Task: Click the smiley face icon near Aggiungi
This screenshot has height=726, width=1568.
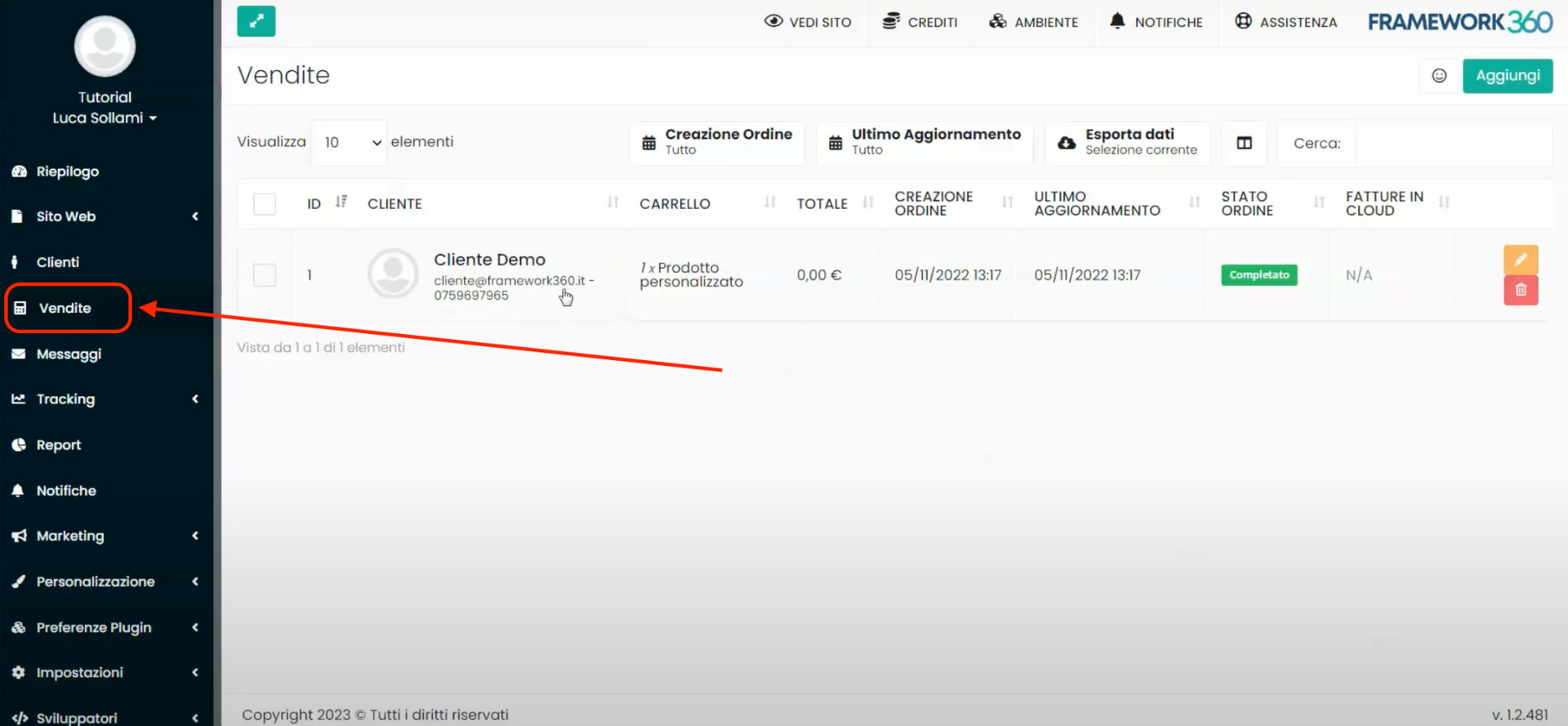Action: click(x=1439, y=76)
